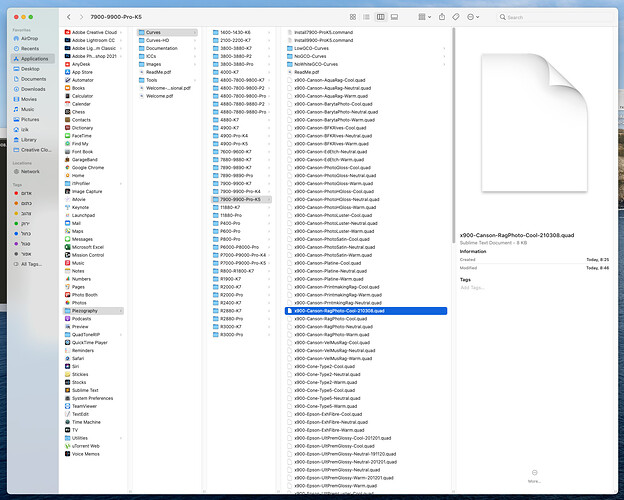
Task: Select the purple tag in sidebar
Action: point(25,243)
